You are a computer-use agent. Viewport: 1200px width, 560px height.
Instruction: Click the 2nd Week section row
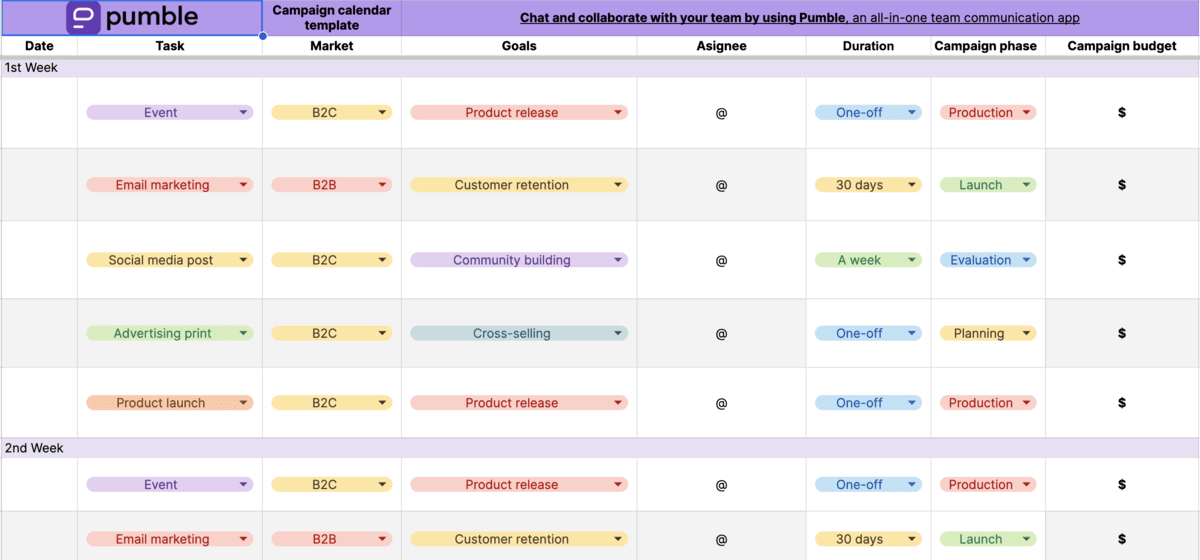click(x=600, y=448)
